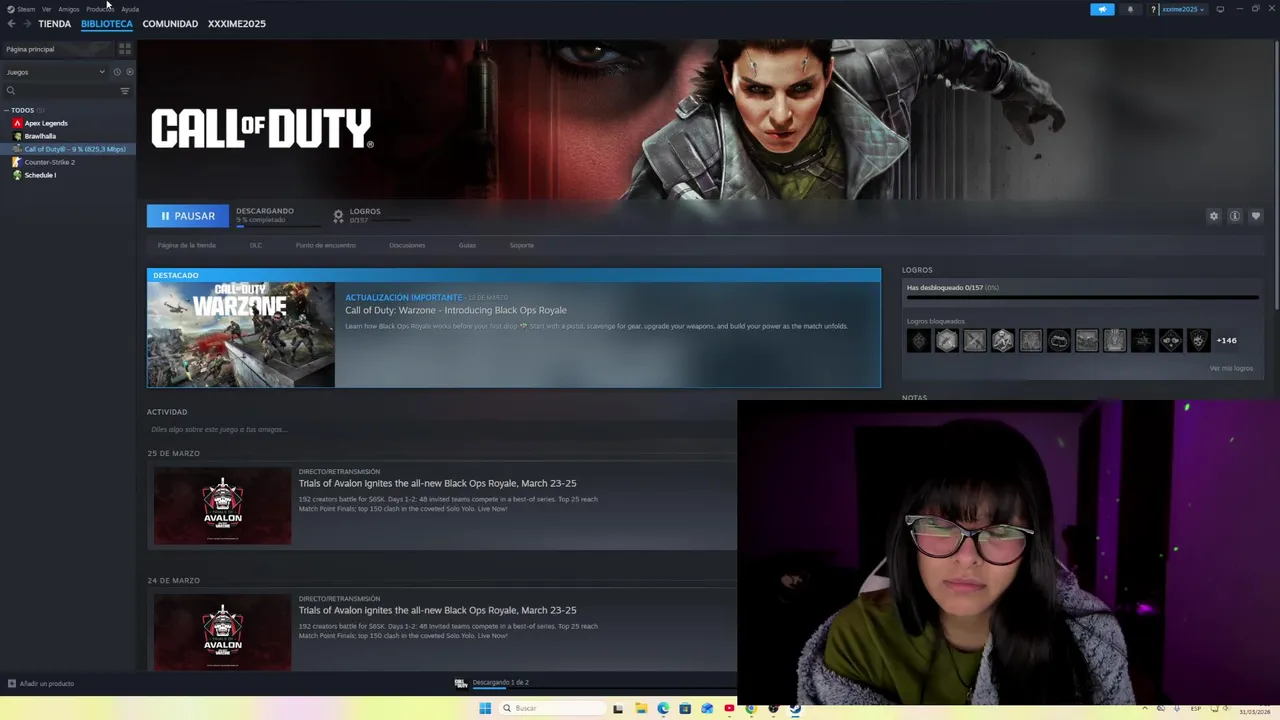Screen dimensions: 1280x720
Task: Open Página de la tienda link
Action: [186, 245]
